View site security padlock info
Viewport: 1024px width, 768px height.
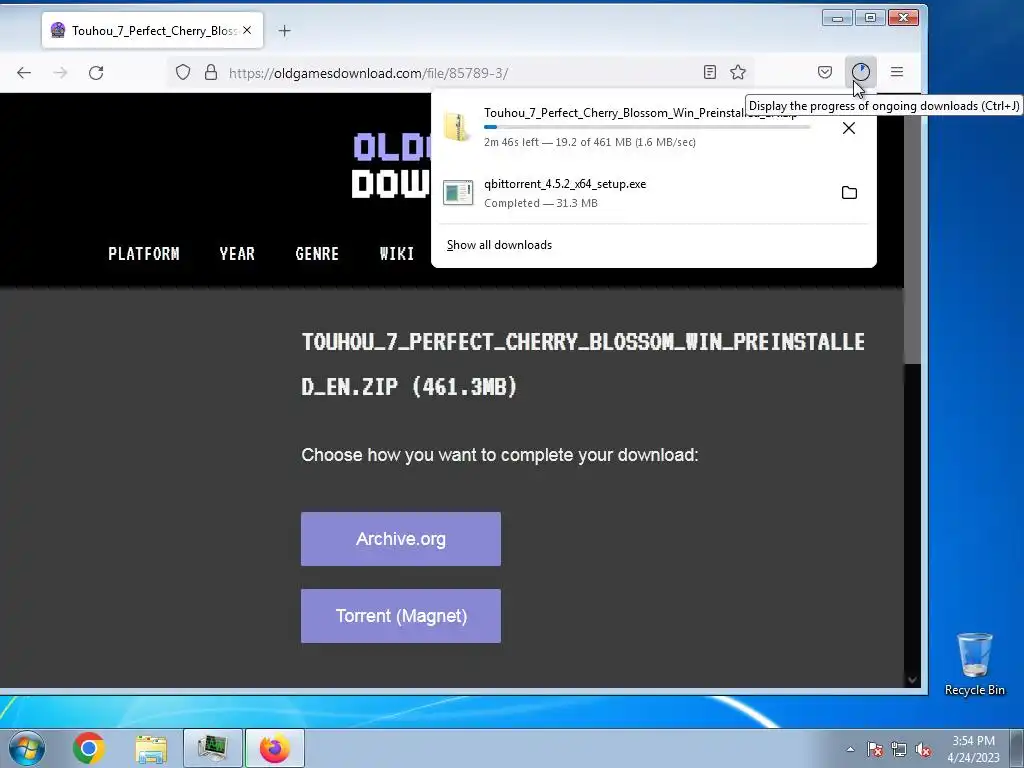(211, 72)
